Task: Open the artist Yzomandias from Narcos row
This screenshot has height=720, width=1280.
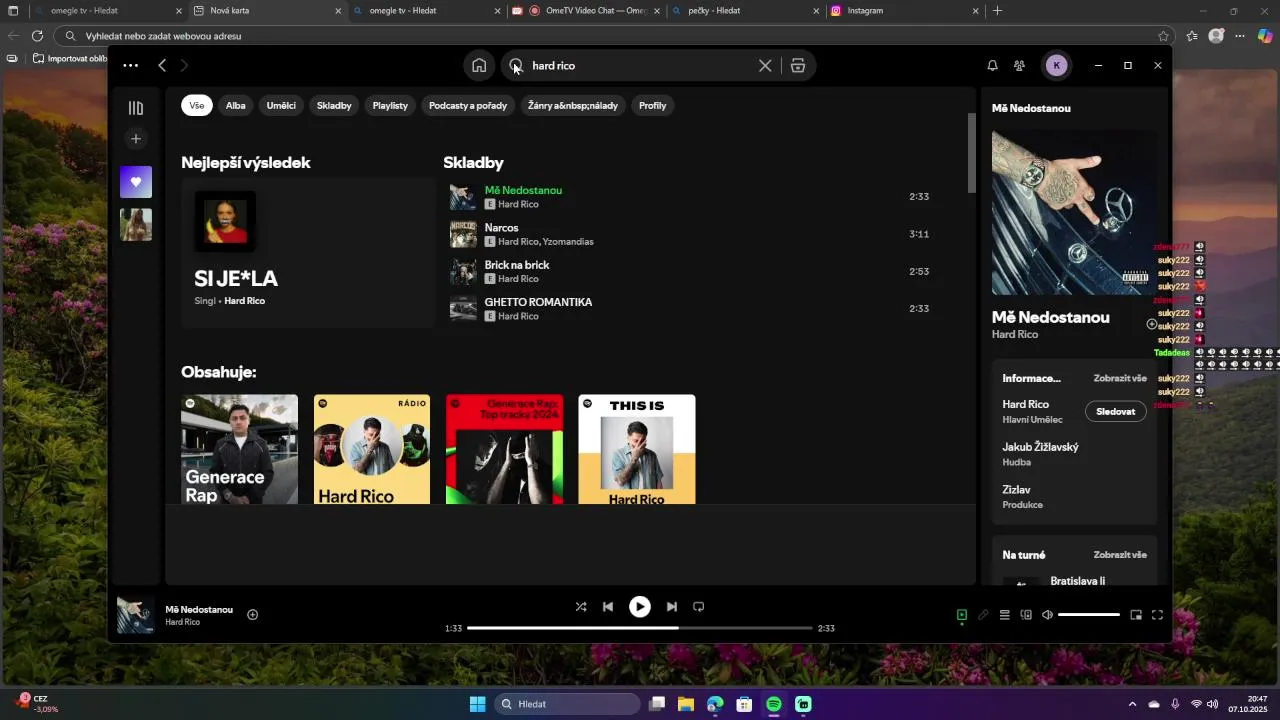Action: click(x=568, y=242)
